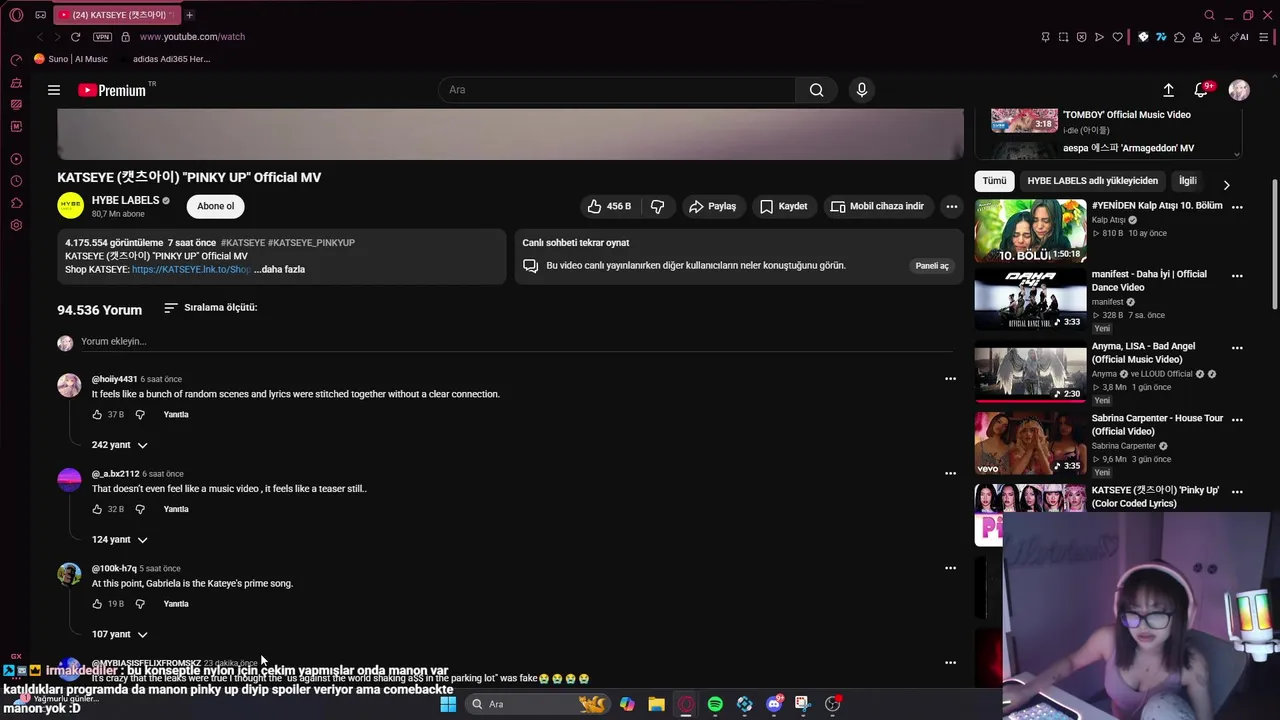Image resolution: width=1280 pixels, height=720 pixels.
Task: Subscribe using Abone ol button
Action: tap(215, 206)
